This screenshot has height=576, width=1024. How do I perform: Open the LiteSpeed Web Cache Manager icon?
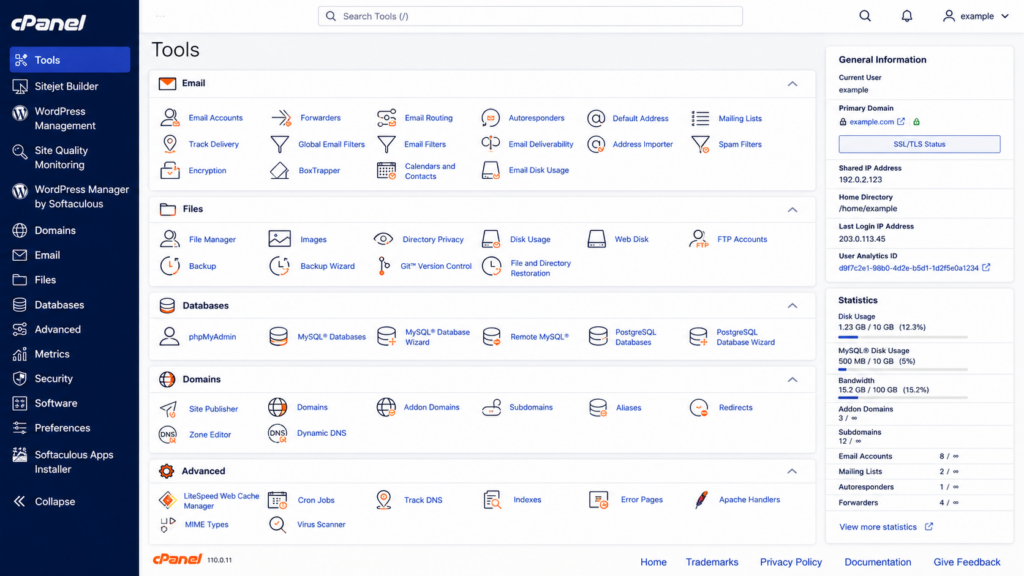pyautogui.click(x=168, y=500)
